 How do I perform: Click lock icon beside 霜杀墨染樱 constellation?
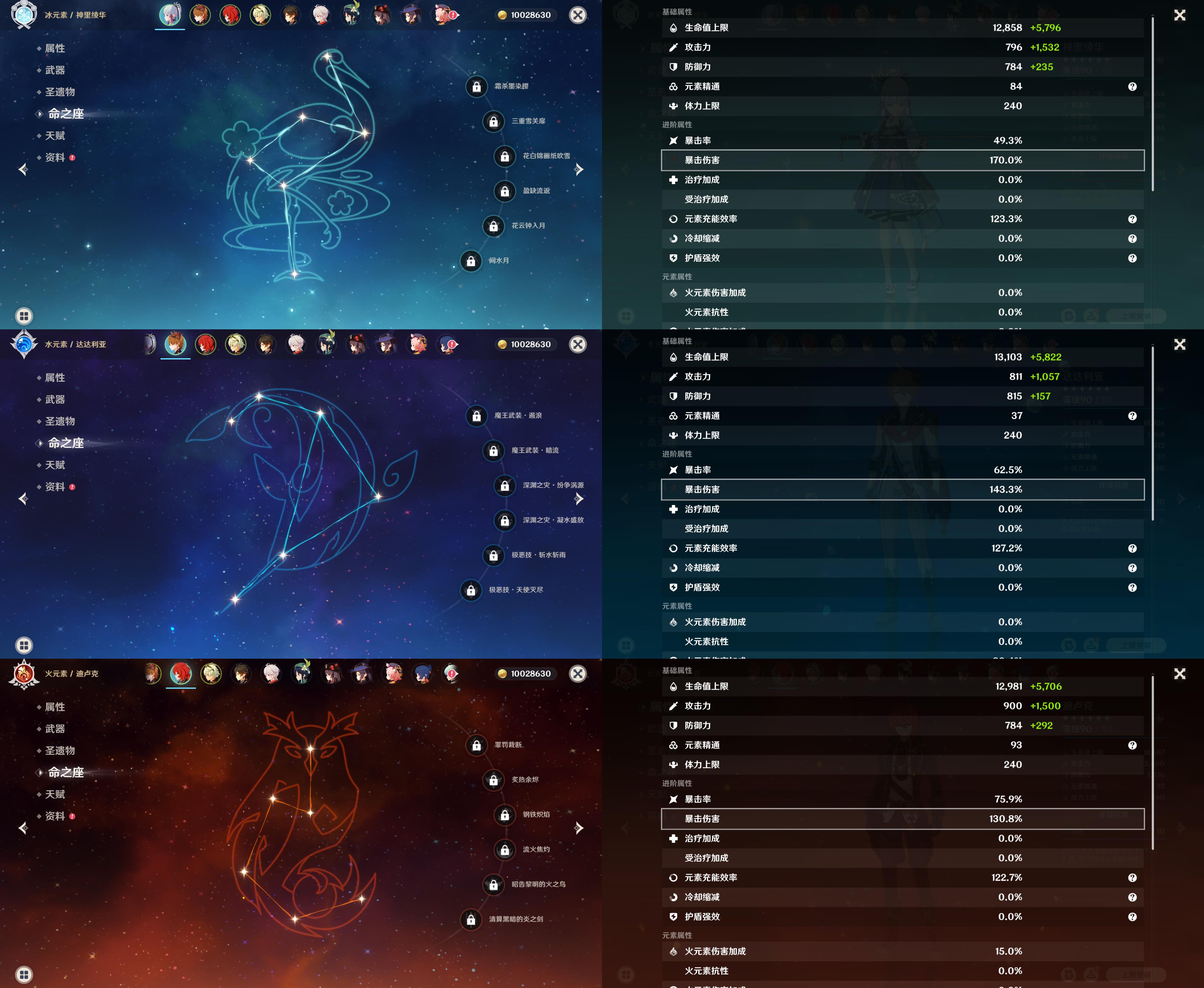pos(477,87)
